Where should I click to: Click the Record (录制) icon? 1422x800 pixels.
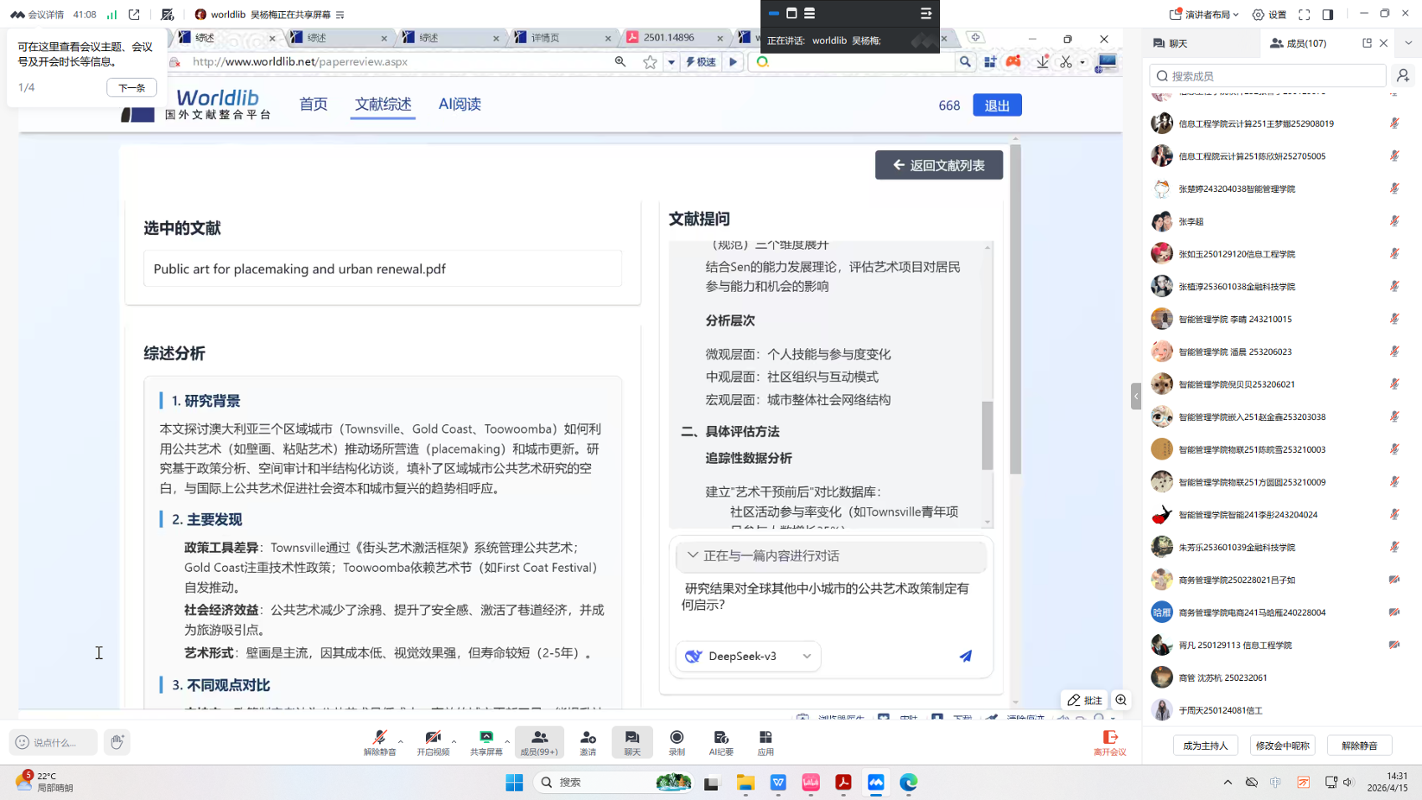click(676, 741)
